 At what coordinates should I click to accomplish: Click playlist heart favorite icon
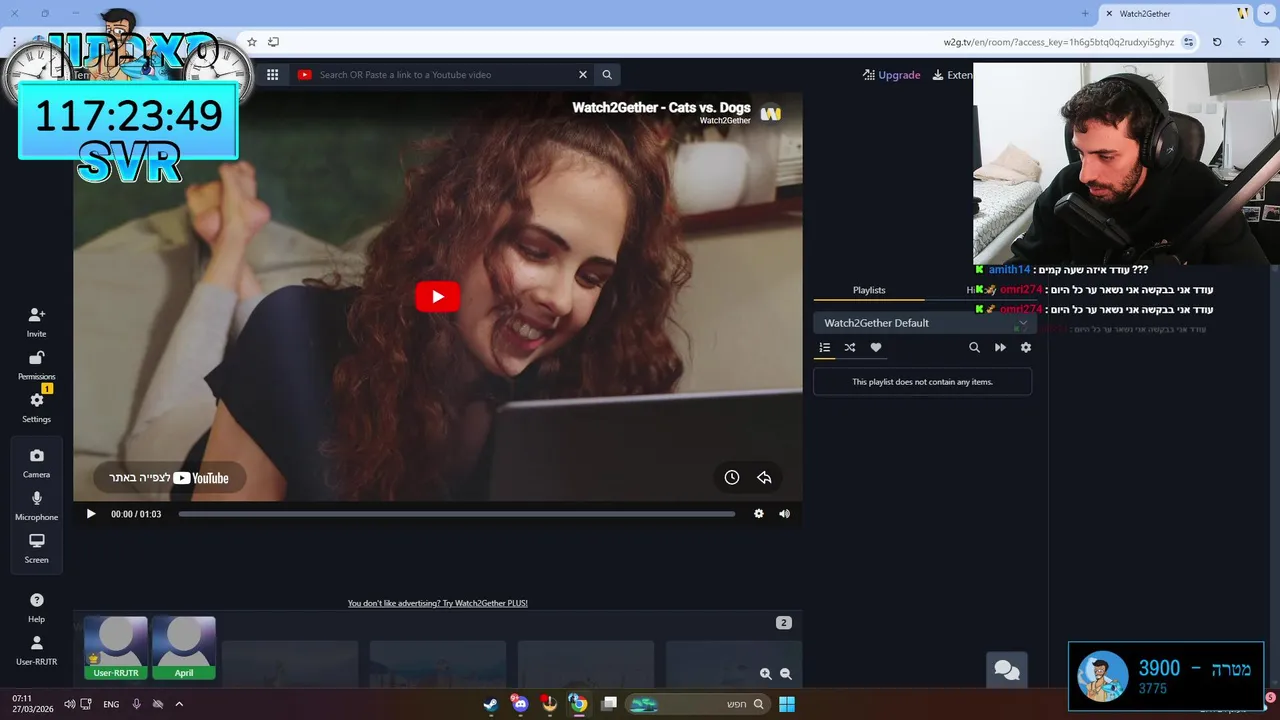[x=876, y=348]
